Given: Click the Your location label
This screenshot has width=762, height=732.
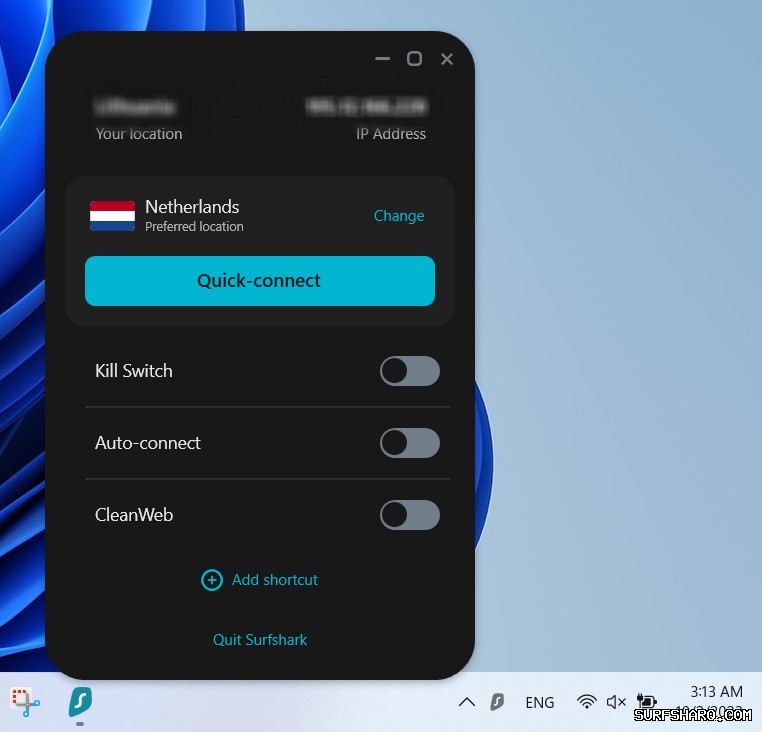Looking at the screenshot, I should click(x=139, y=134).
